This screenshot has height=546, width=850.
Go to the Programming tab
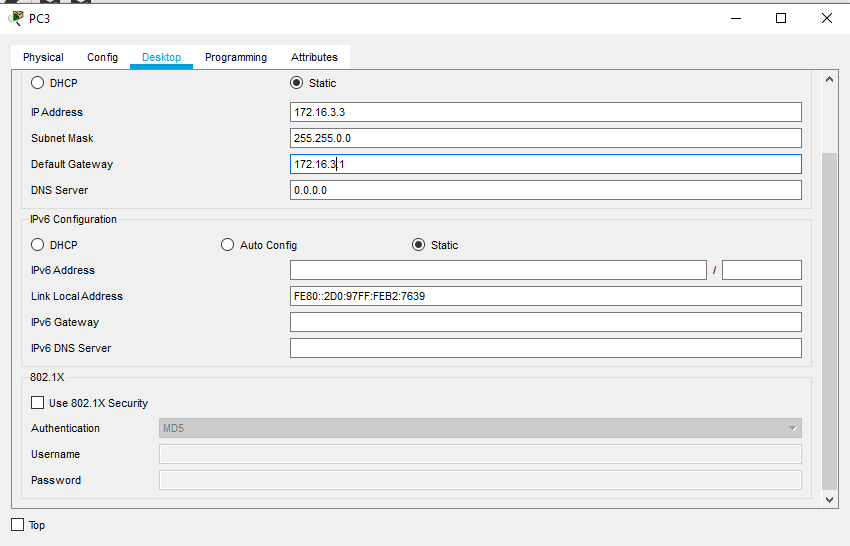point(236,57)
